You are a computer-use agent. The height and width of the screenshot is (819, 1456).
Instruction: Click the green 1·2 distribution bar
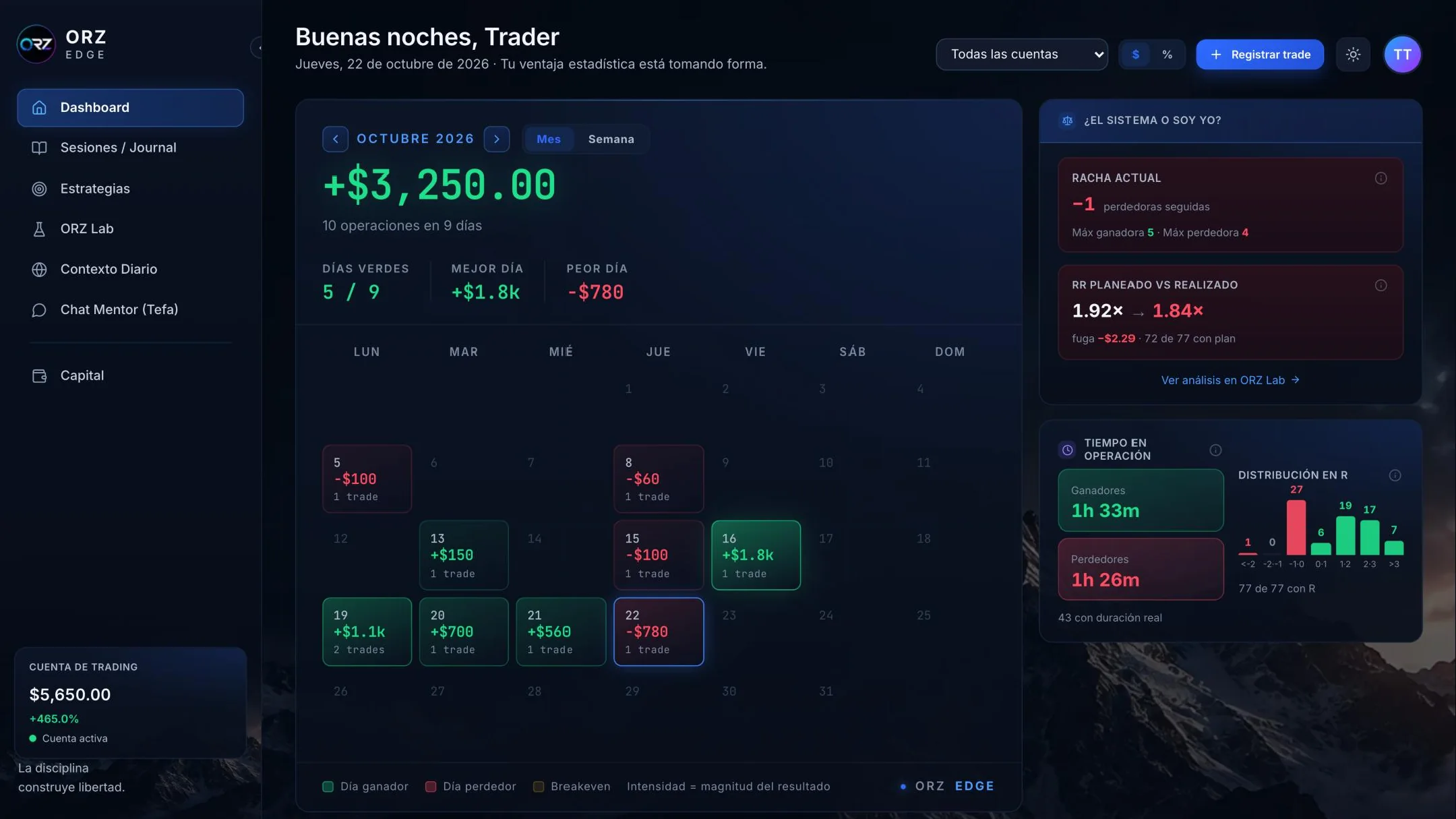[1345, 535]
